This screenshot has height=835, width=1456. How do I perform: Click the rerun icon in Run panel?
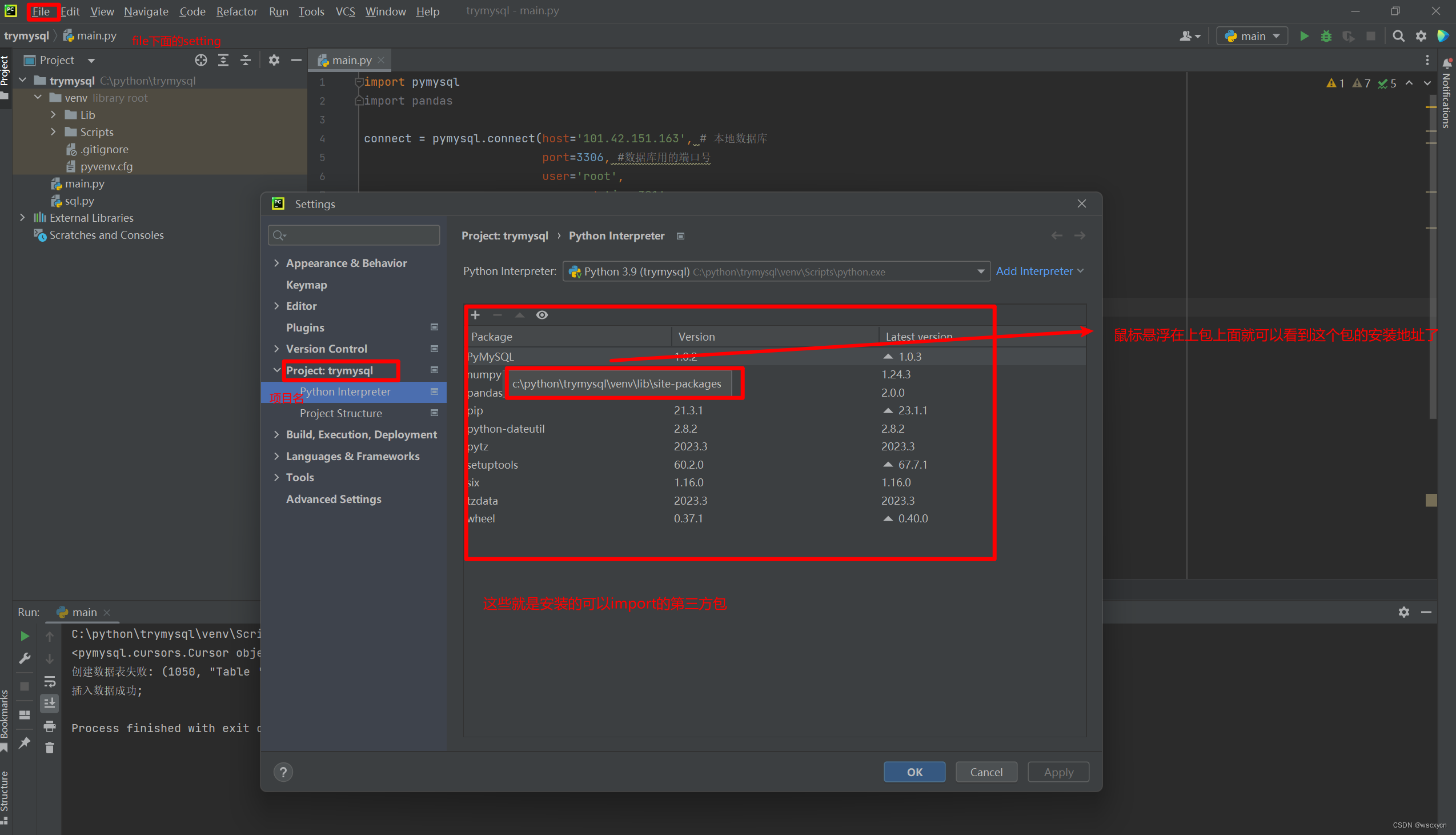24,636
